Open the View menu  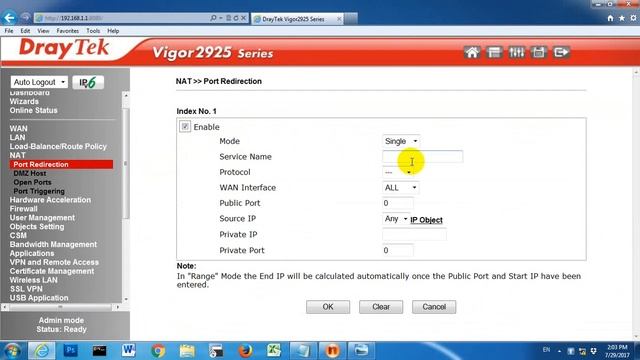point(43,31)
